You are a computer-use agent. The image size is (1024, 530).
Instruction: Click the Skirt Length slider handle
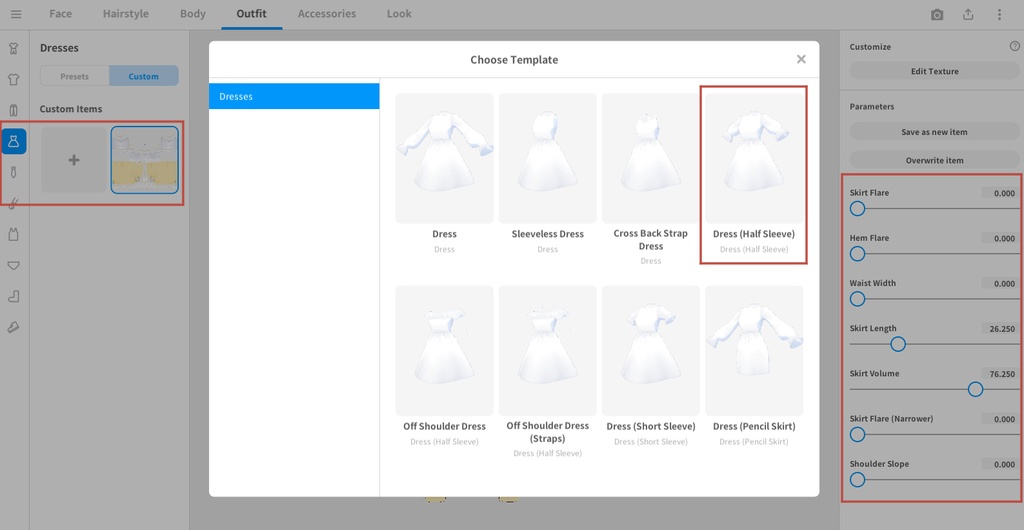click(898, 344)
